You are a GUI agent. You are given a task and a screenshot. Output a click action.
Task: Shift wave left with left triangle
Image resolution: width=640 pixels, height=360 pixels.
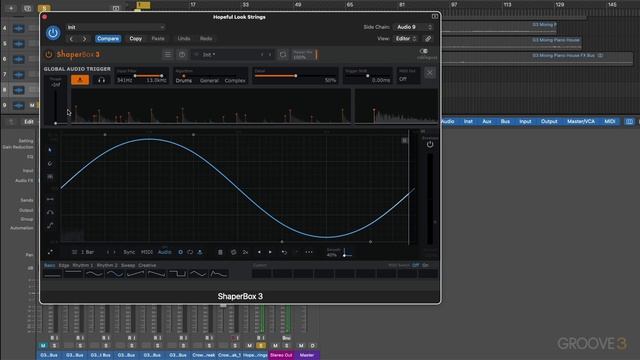tap(259, 252)
